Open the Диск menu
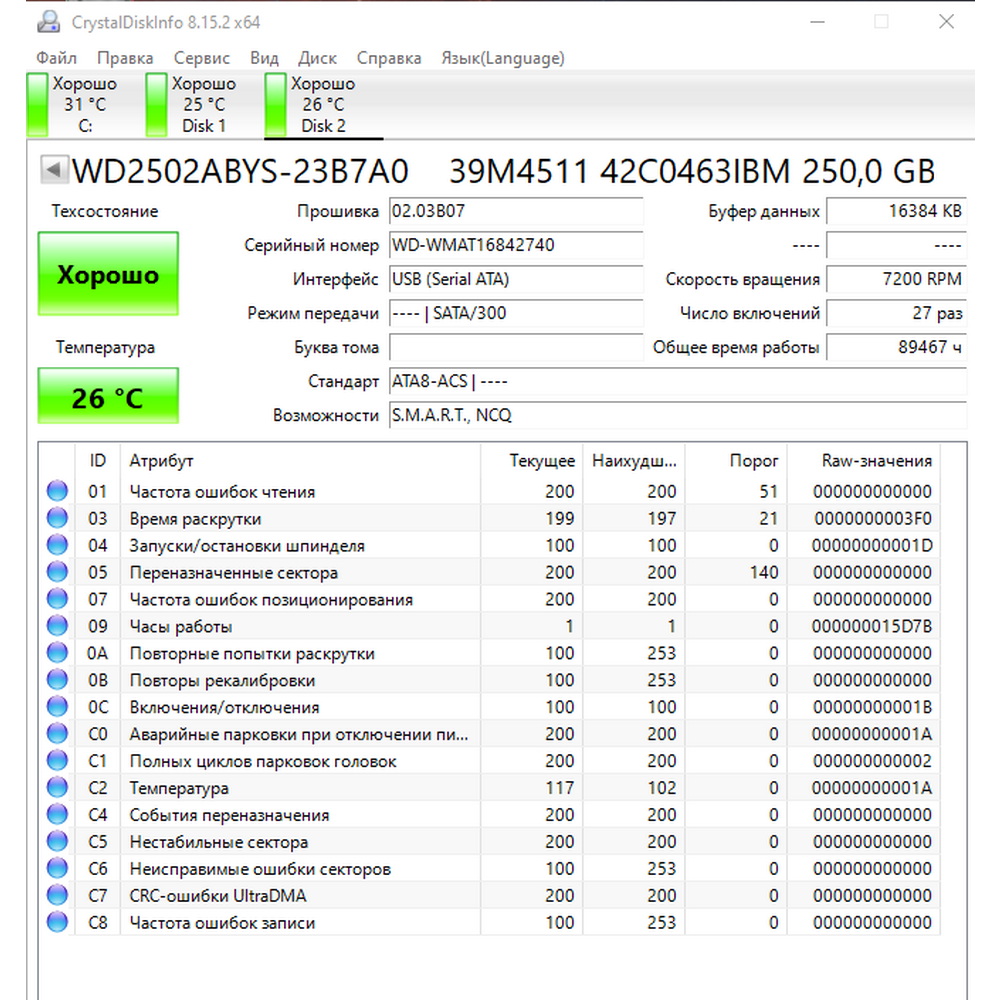 click(317, 58)
